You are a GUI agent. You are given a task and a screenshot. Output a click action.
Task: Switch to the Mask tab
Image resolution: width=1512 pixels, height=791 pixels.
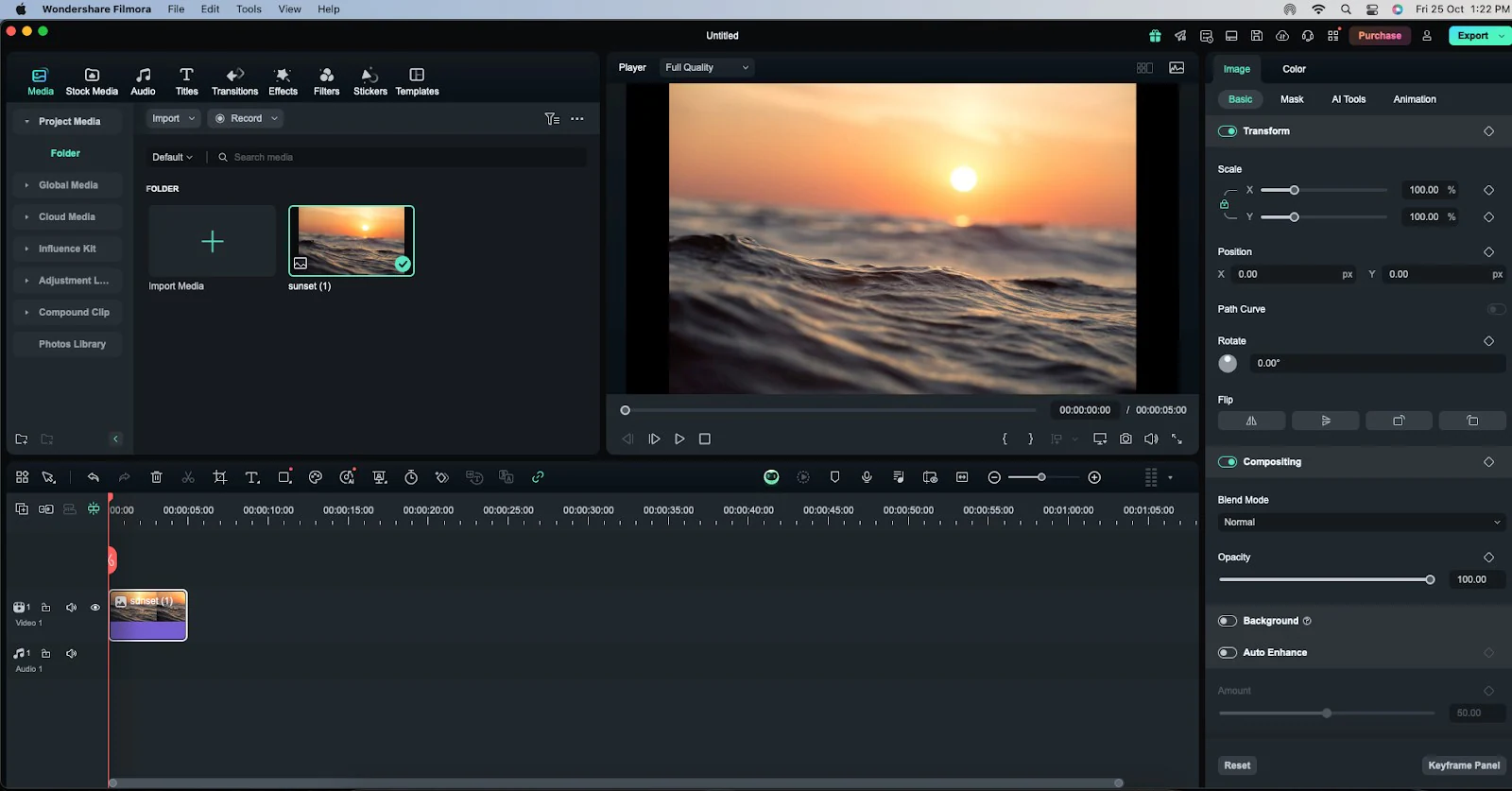[x=1292, y=99]
